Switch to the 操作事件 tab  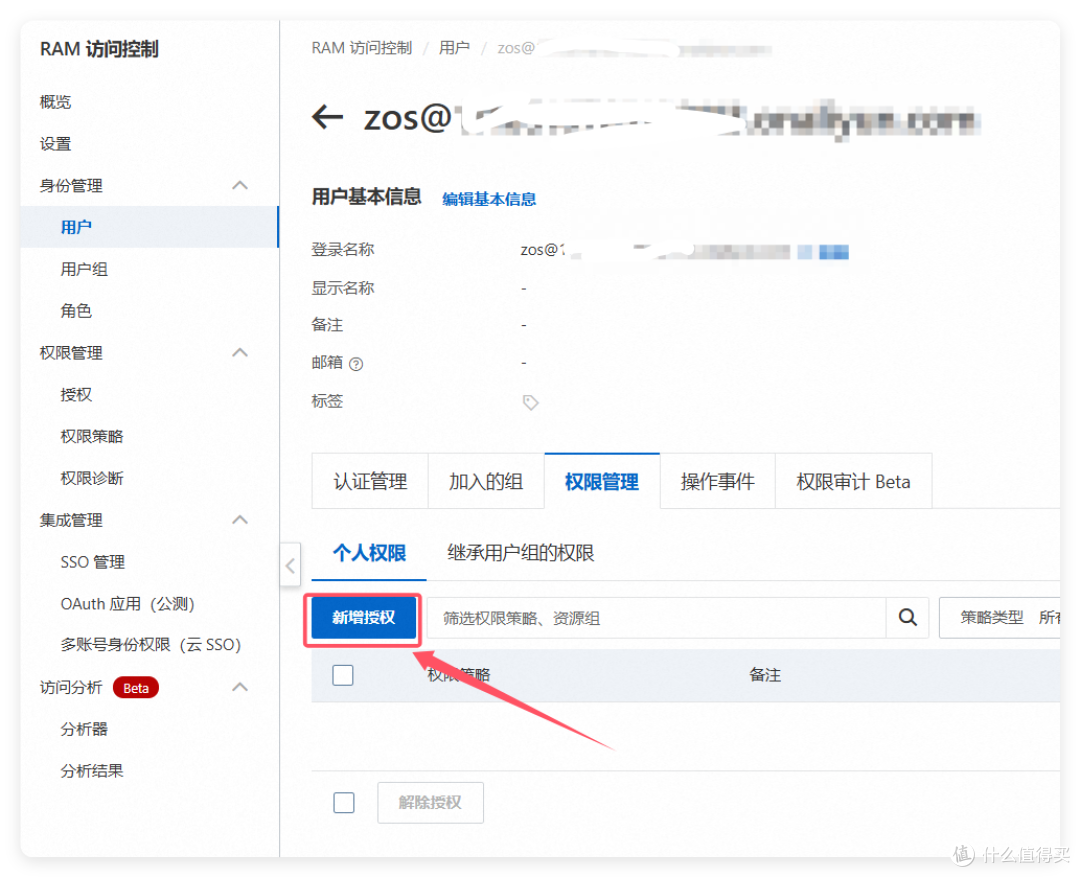[x=717, y=481]
